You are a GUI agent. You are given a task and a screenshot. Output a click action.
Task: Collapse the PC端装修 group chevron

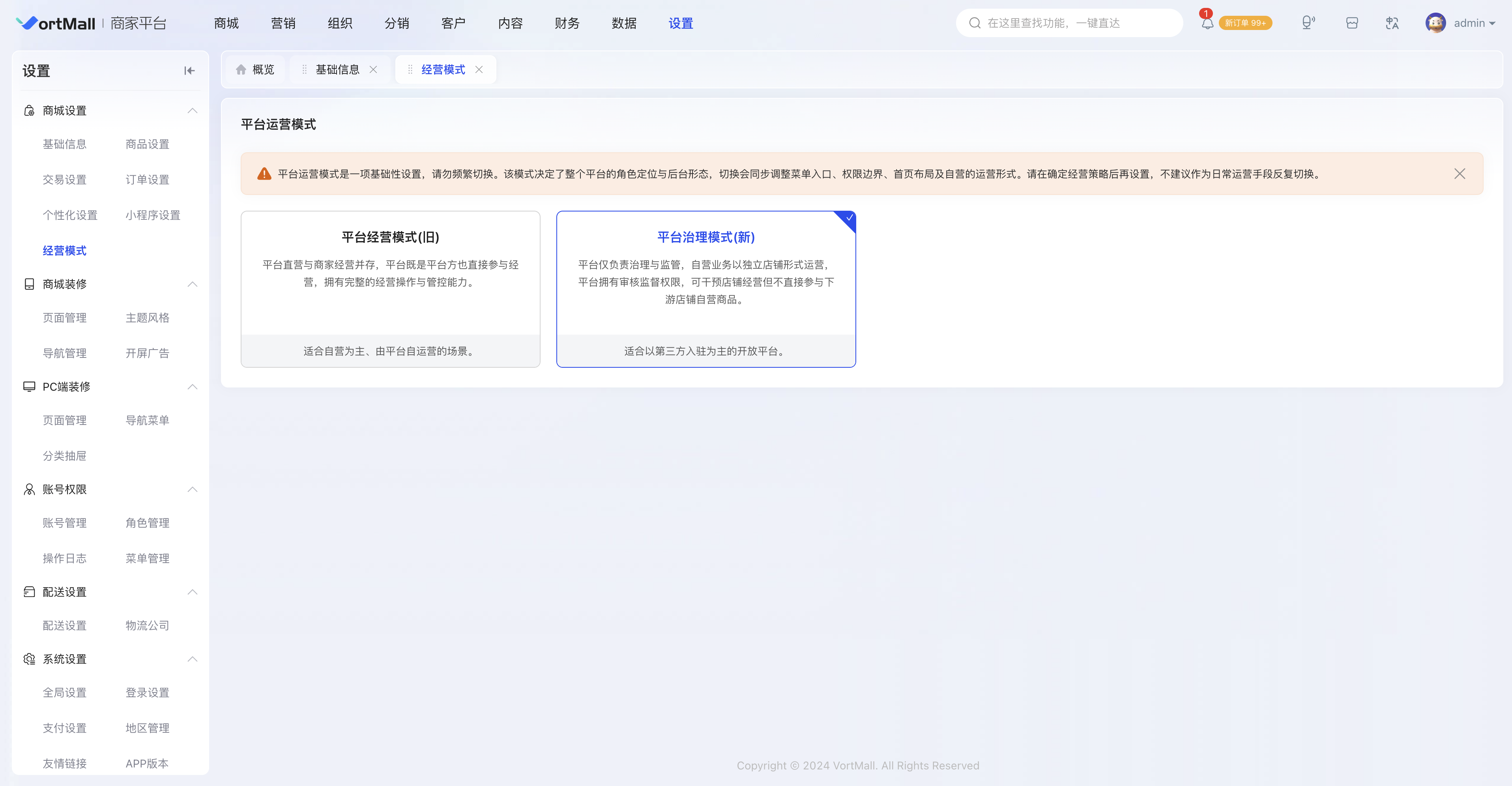tap(192, 386)
